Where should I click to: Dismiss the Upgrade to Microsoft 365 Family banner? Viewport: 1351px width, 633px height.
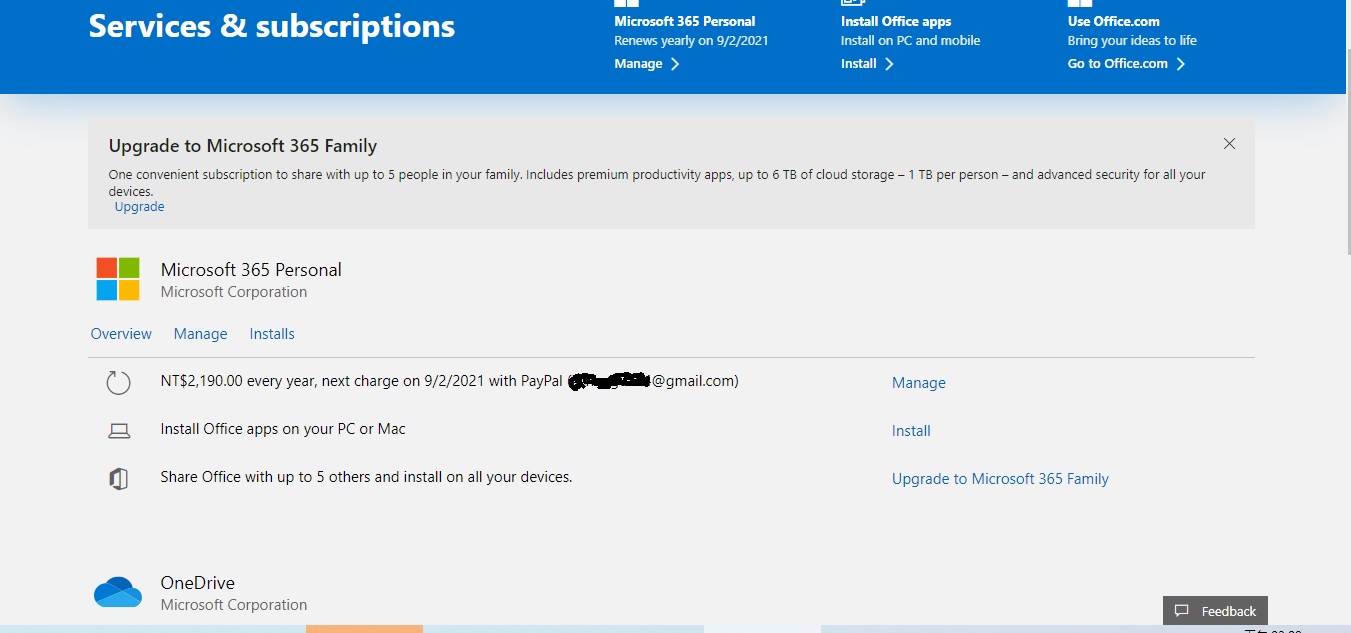pos(1230,144)
